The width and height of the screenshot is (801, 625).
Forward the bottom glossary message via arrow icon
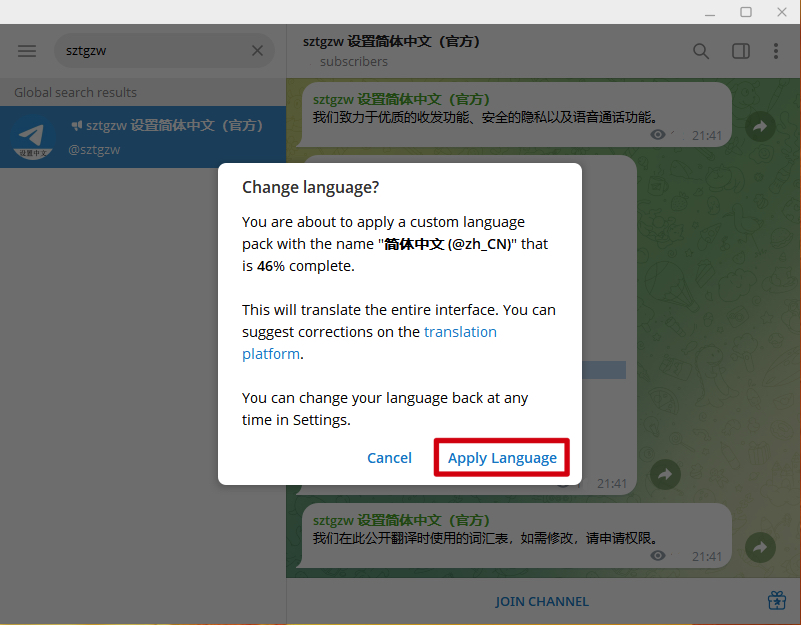760,547
